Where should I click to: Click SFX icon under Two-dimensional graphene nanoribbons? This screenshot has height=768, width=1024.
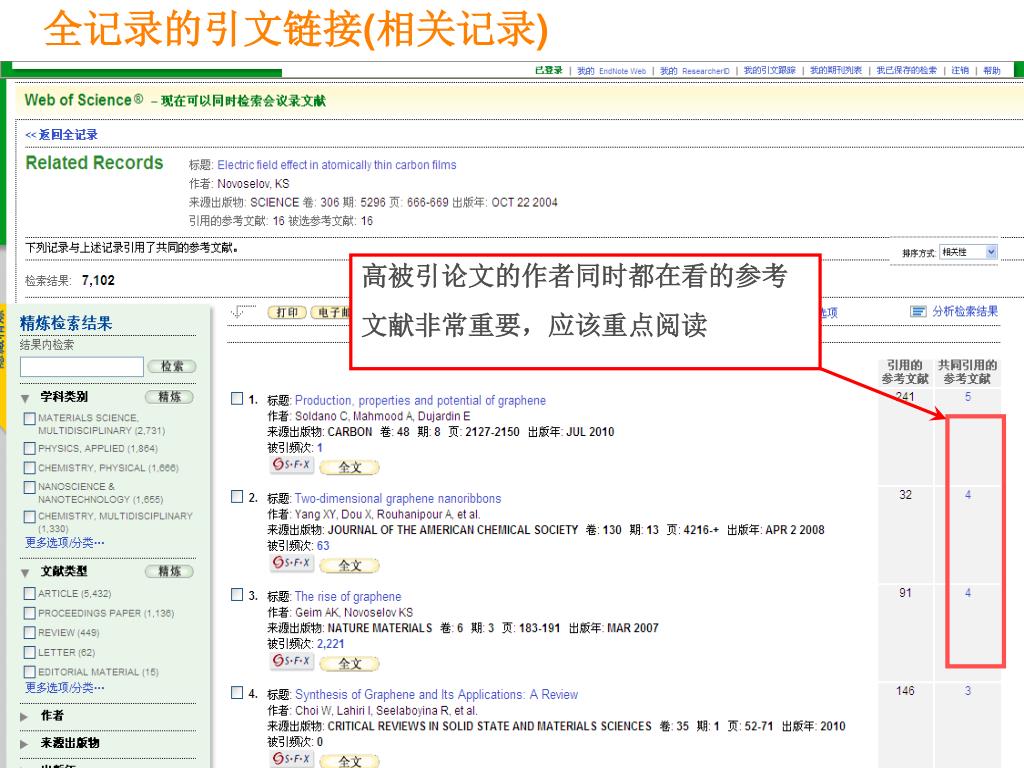293,563
